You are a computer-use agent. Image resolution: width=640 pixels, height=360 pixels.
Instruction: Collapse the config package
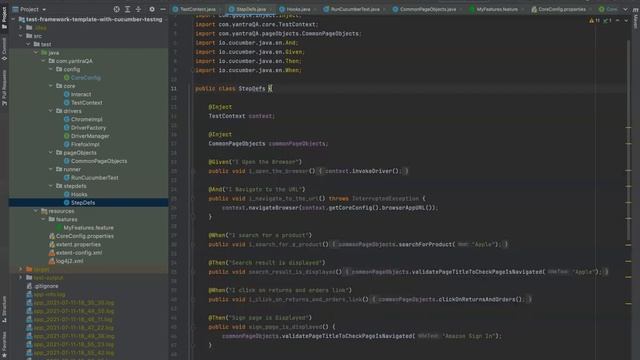click(x=51, y=69)
